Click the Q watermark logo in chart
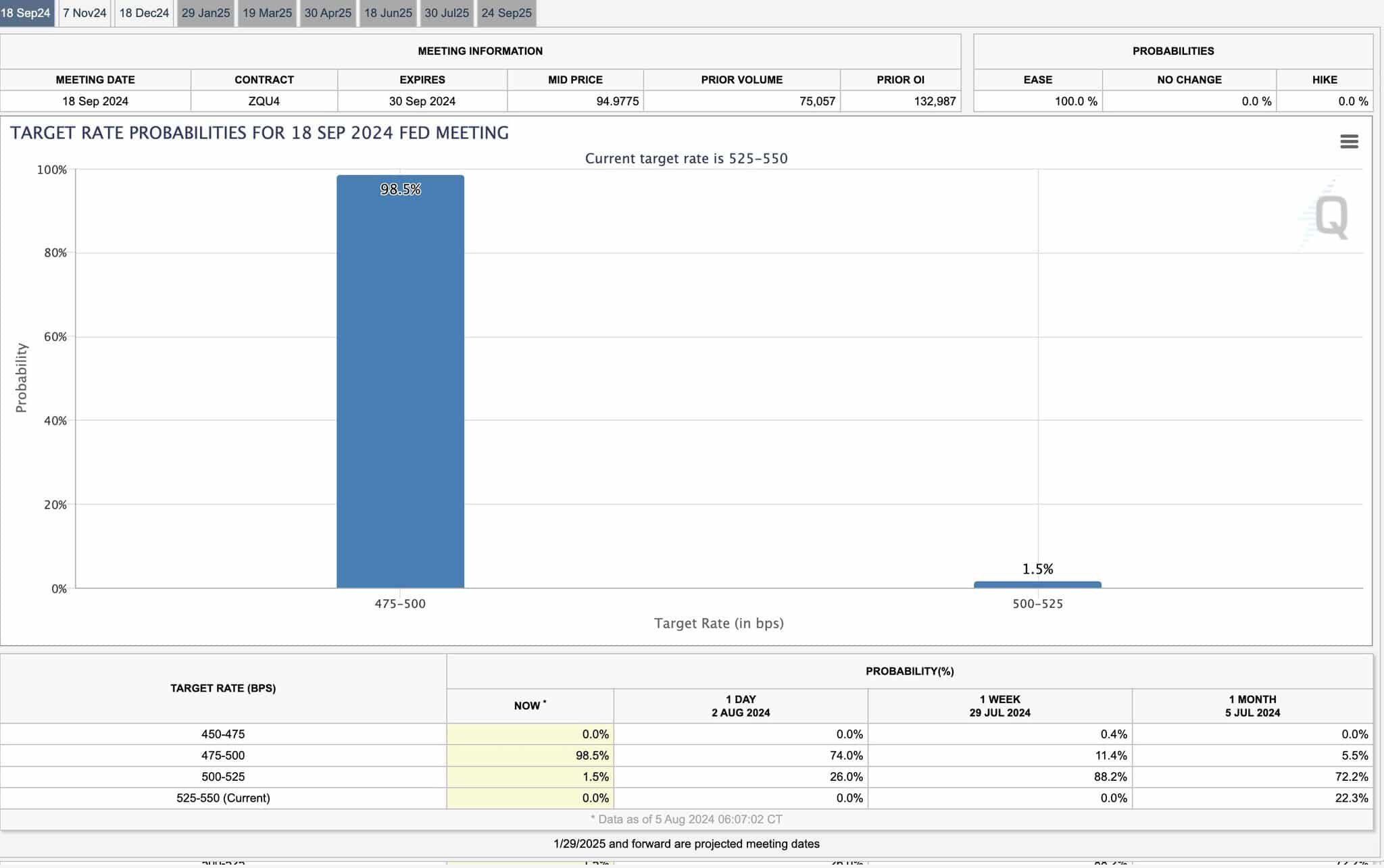 (1327, 215)
